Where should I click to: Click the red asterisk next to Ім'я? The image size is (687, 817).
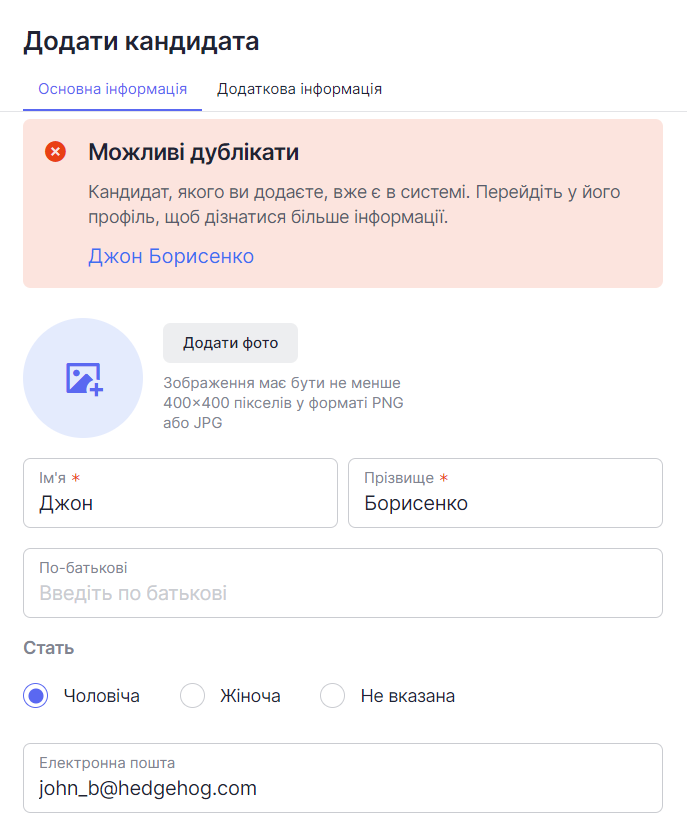pyautogui.click(x=76, y=477)
